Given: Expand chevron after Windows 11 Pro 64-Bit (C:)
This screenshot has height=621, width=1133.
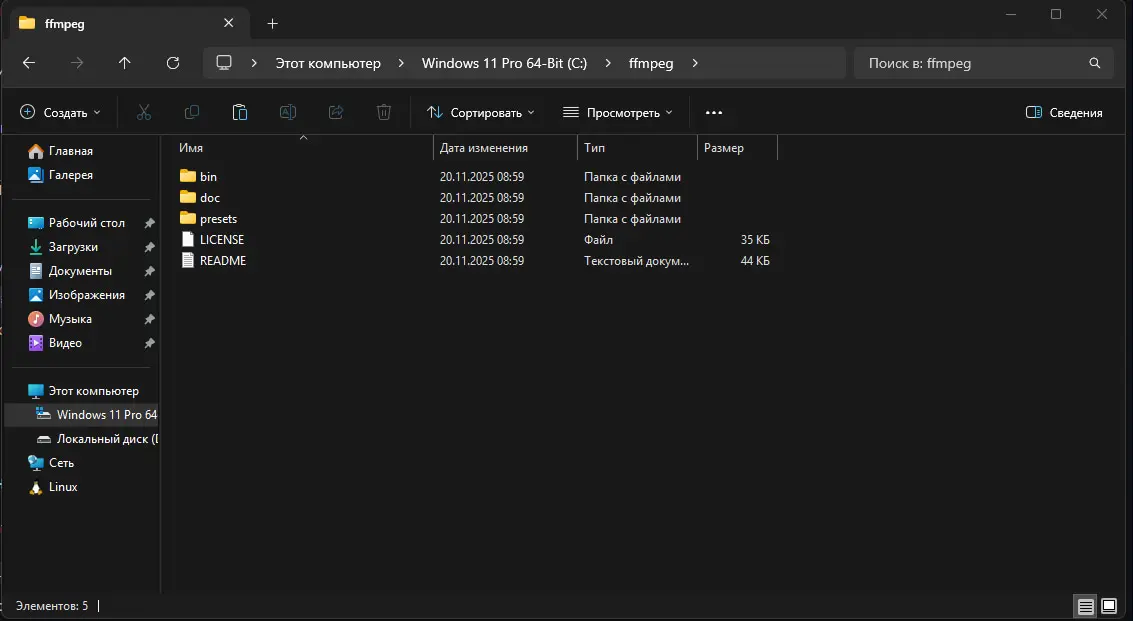Looking at the screenshot, I should pyautogui.click(x=608, y=64).
